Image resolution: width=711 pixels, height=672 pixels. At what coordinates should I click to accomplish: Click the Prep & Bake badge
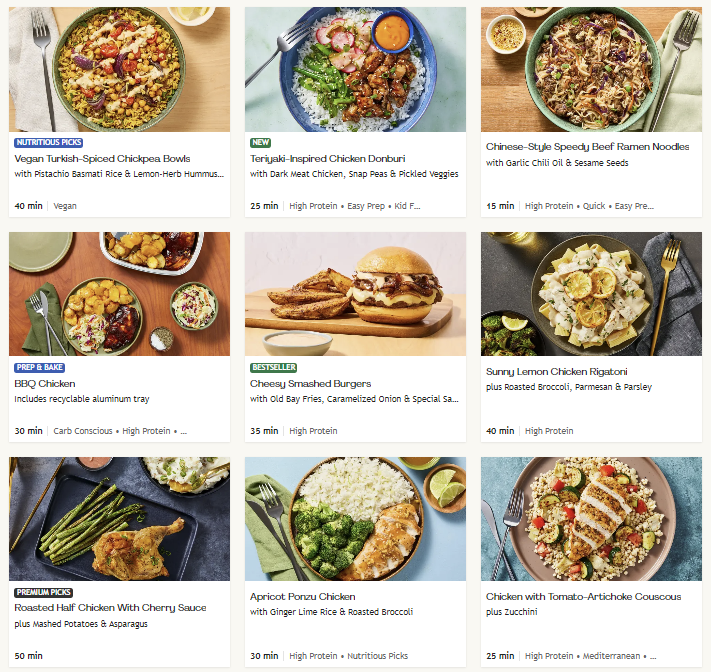(40, 368)
